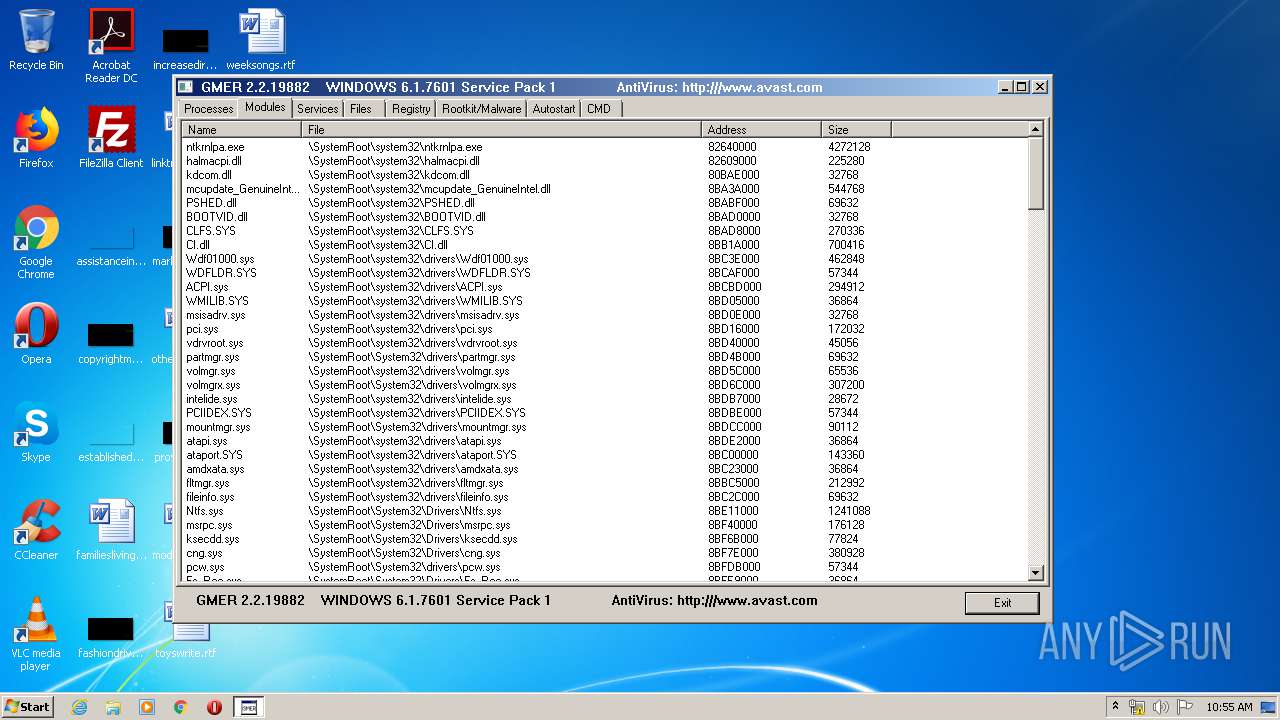Open media player taskbar icon

(147, 707)
